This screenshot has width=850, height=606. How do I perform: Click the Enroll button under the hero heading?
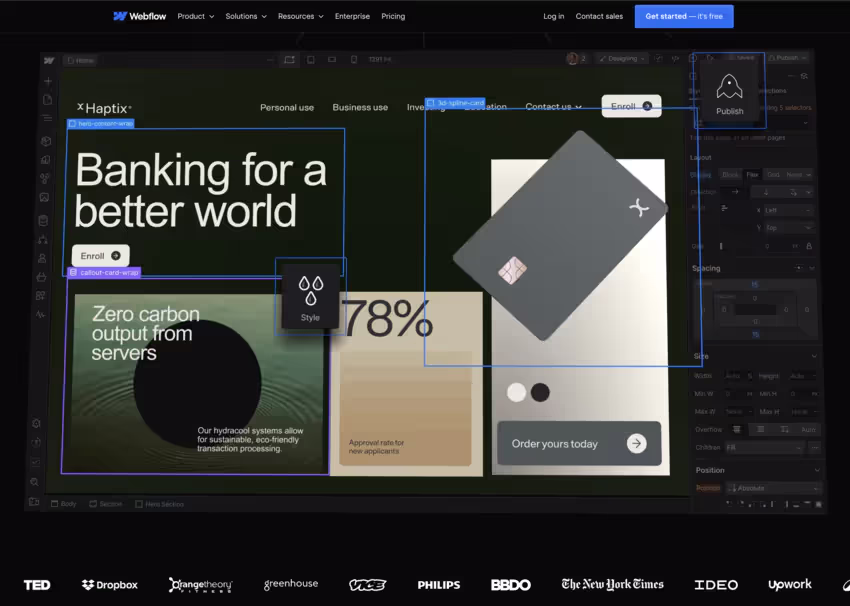coord(100,256)
